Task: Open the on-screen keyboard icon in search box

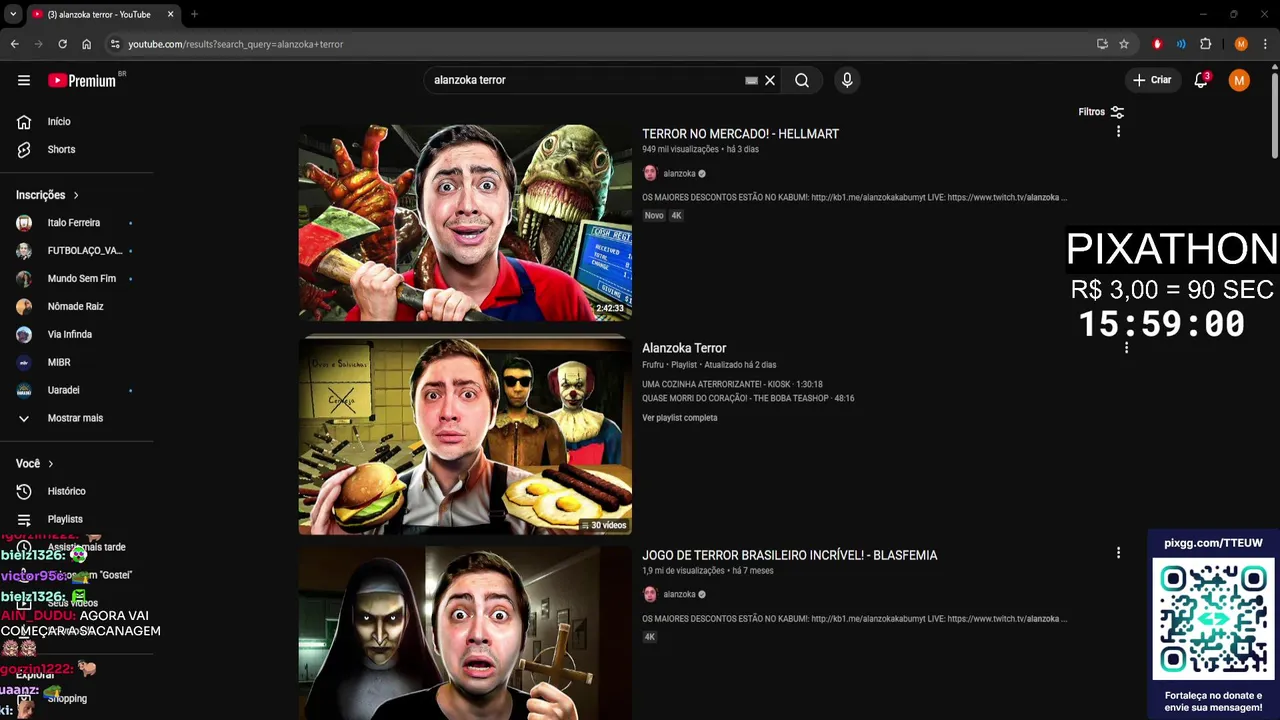Action: point(751,80)
